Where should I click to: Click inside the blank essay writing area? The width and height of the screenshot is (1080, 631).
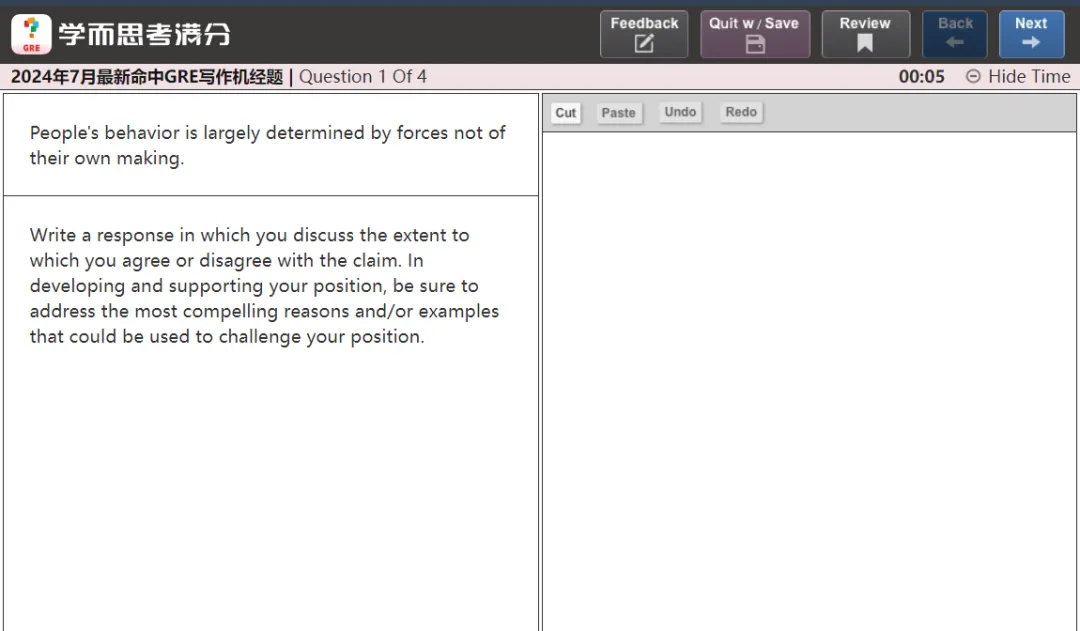(x=808, y=380)
